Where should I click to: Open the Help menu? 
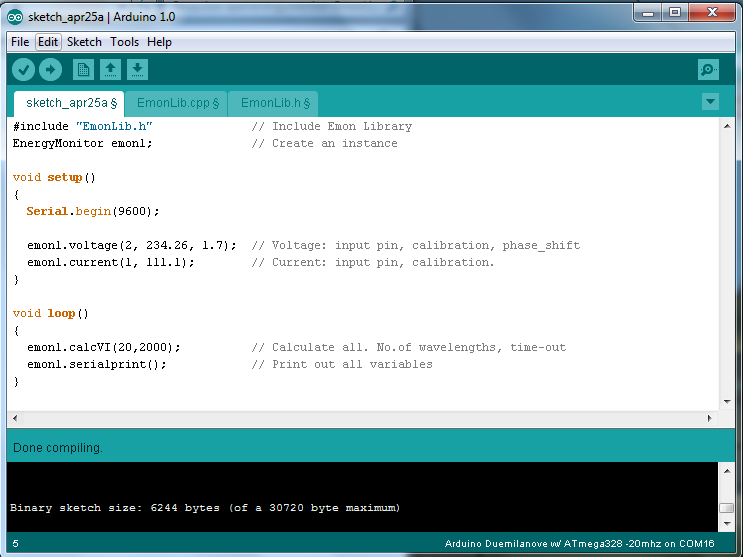pos(159,42)
